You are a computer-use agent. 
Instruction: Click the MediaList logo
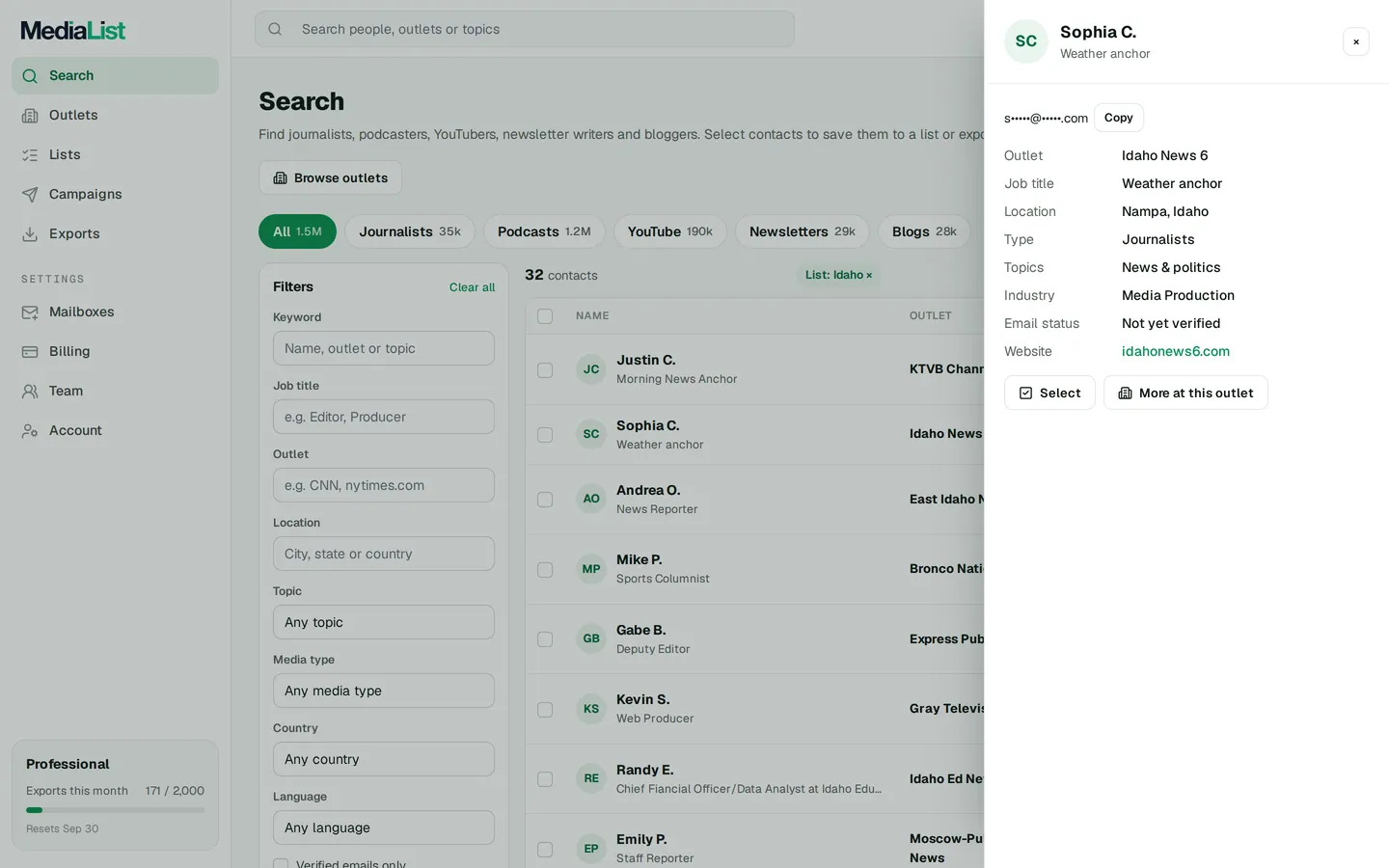[73, 31]
